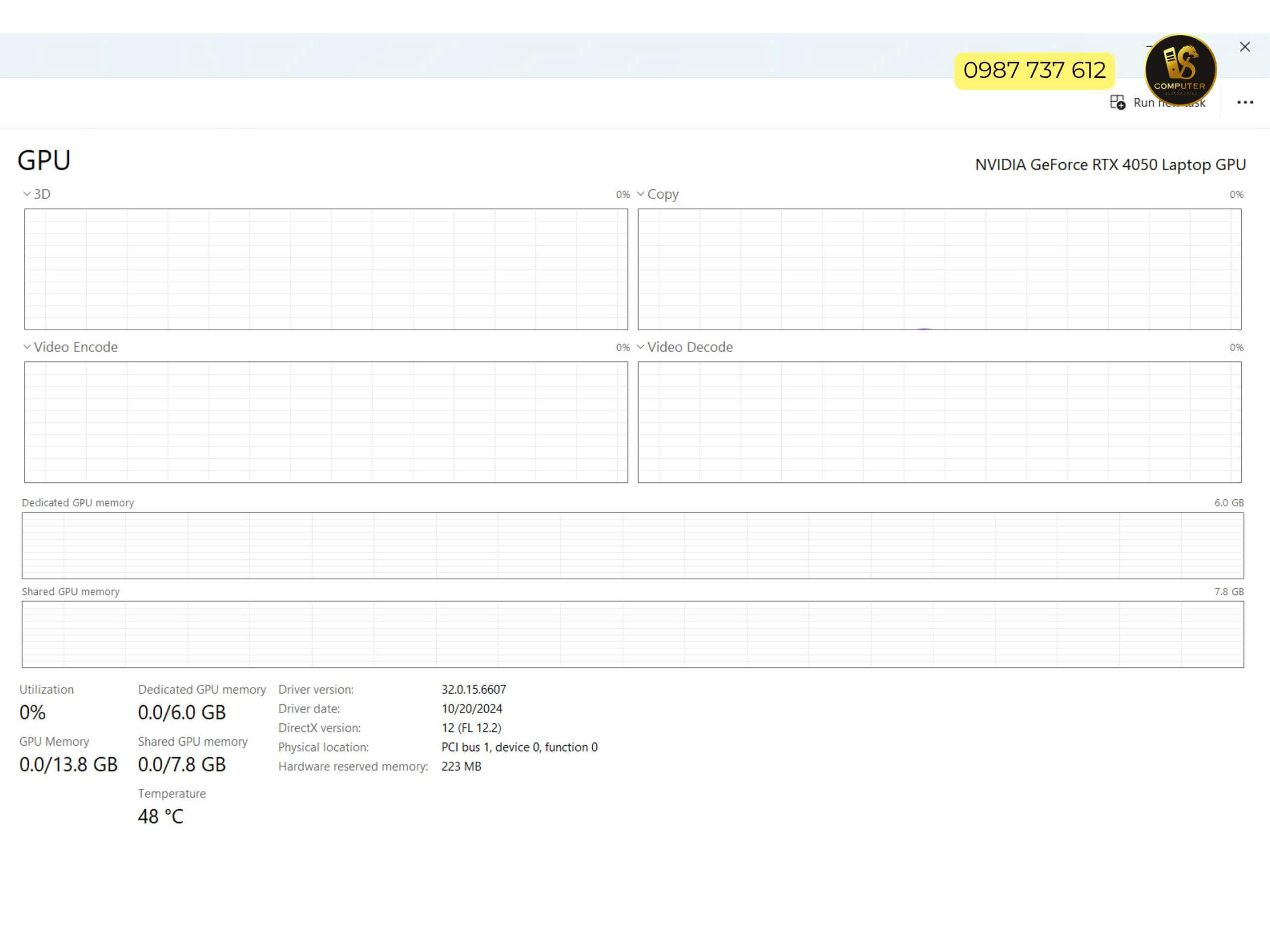Select "NVIDIA GeForce RTX 4050 Laptop GPU" text
1270x952 pixels.
click(x=1110, y=165)
